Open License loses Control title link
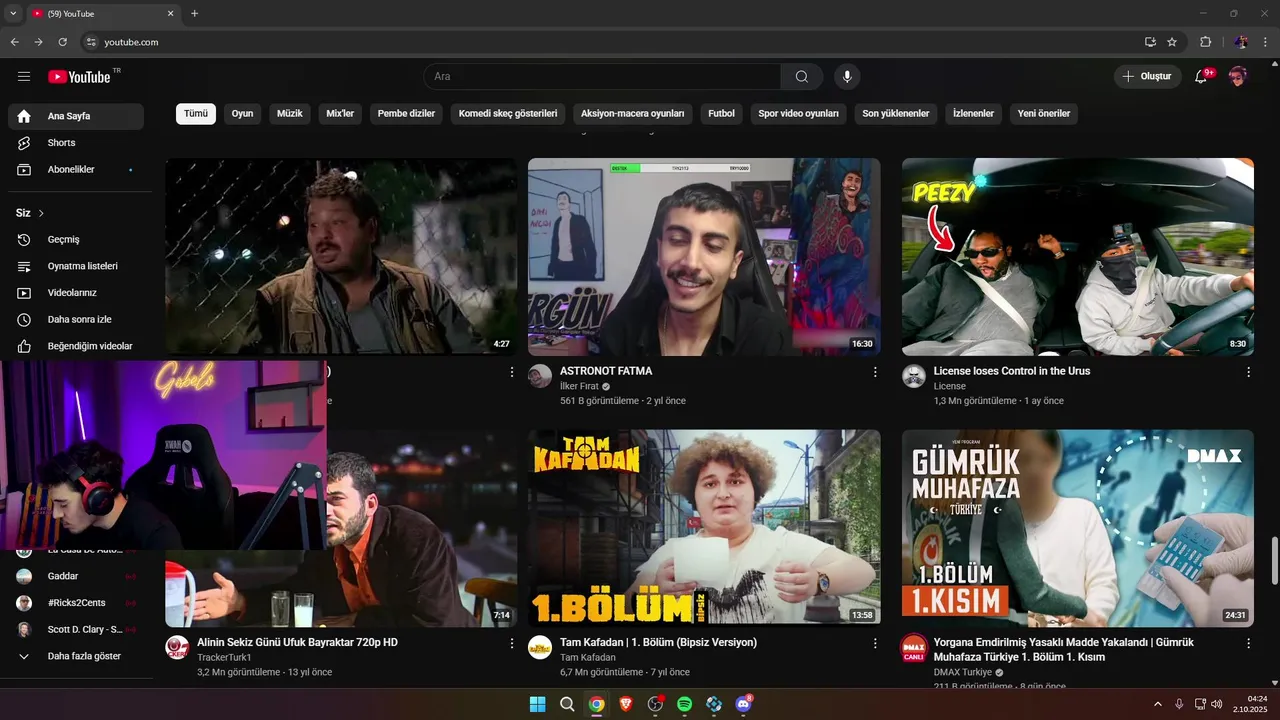Screen dimensions: 1280x720 (1012, 371)
